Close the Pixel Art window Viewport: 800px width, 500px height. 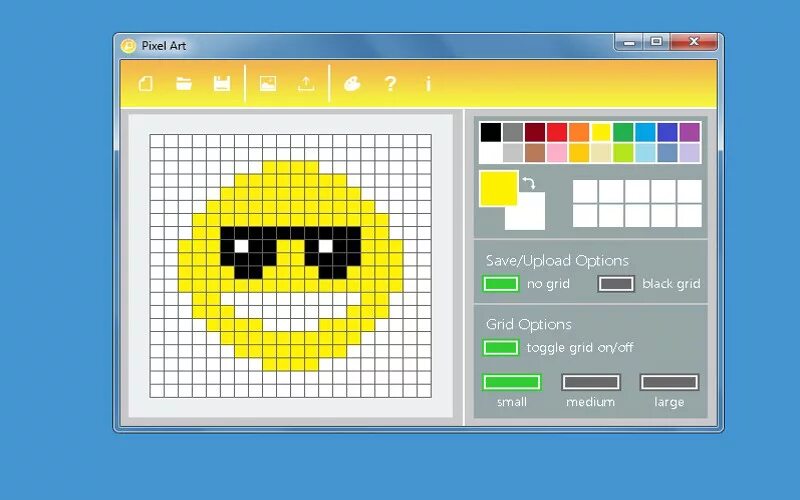pyautogui.click(x=694, y=42)
